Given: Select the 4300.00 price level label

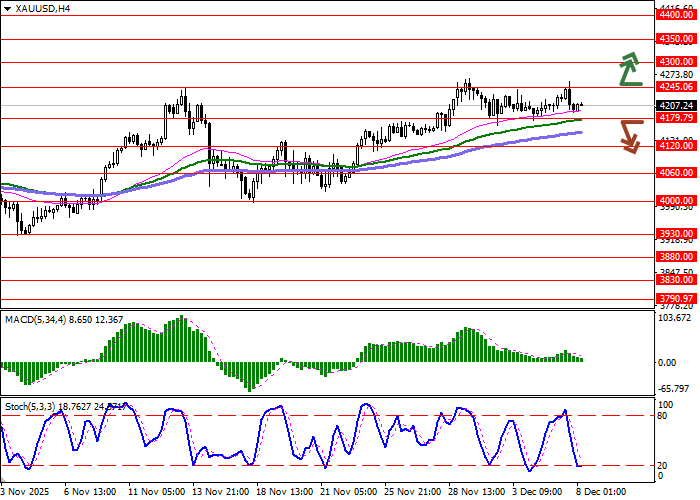Looking at the screenshot, I should (x=676, y=62).
